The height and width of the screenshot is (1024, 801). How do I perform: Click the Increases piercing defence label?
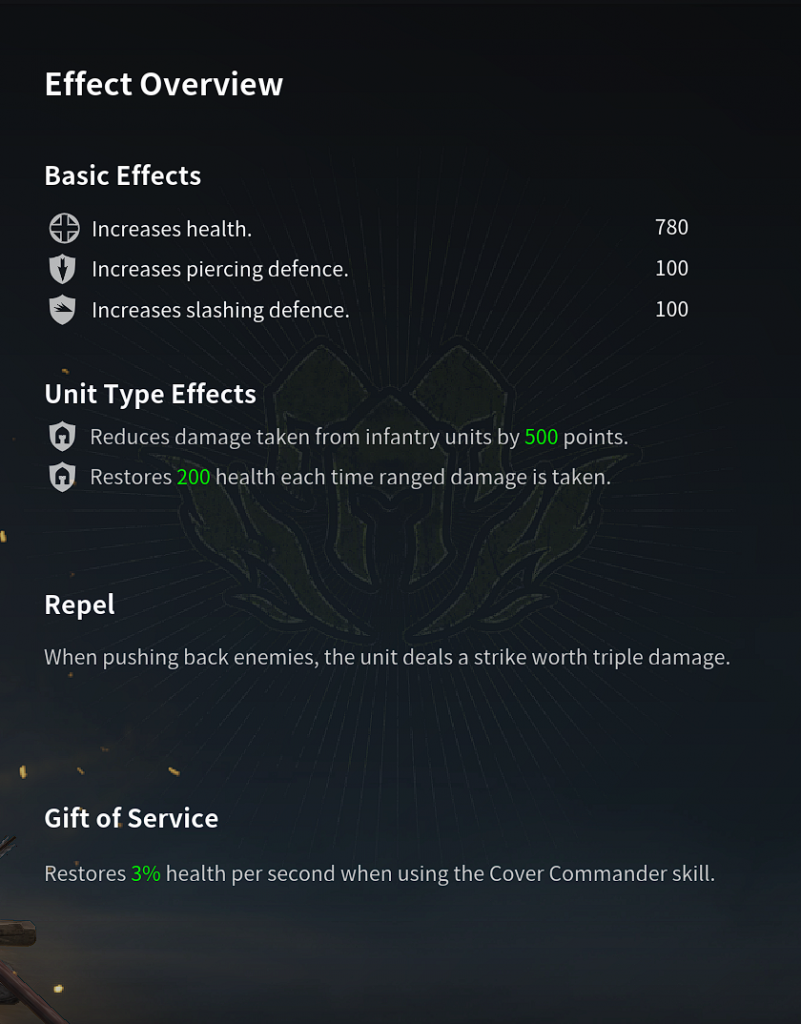tap(220, 270)
